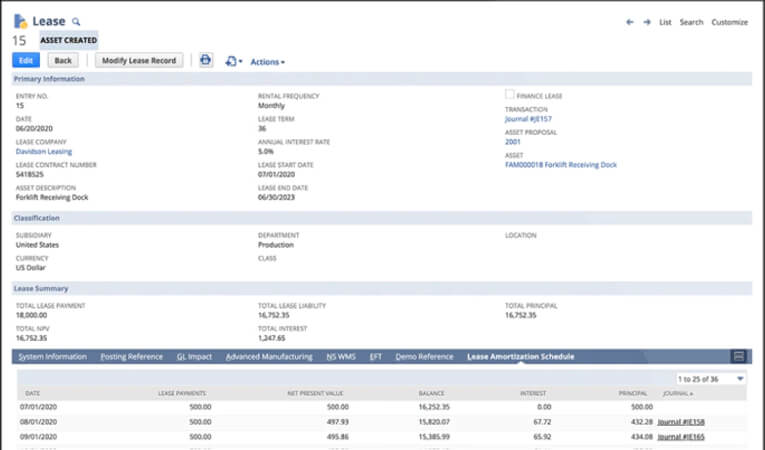Open the new-document icon menu beside Actions
Screen dimensions: 765x450
click(x=232, y=61)
